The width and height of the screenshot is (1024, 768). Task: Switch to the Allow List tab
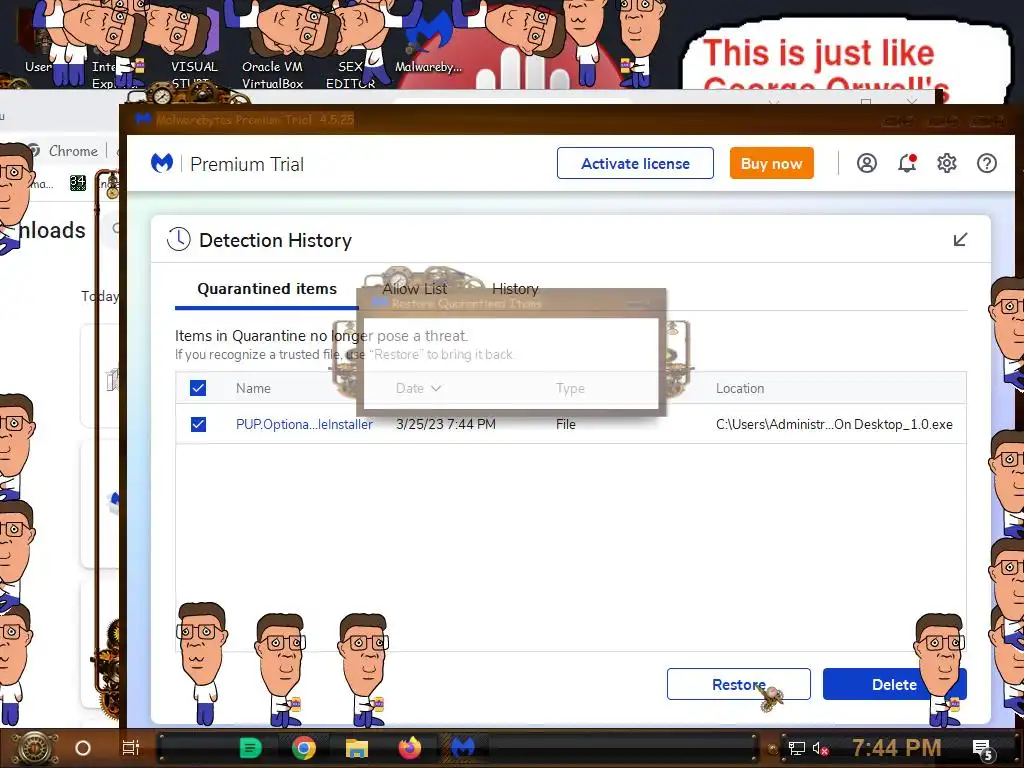coord(415,289)
